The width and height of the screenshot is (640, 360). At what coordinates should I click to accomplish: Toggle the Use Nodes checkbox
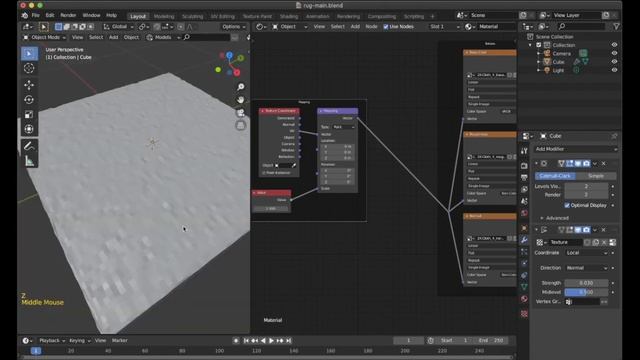click(386, 27)
